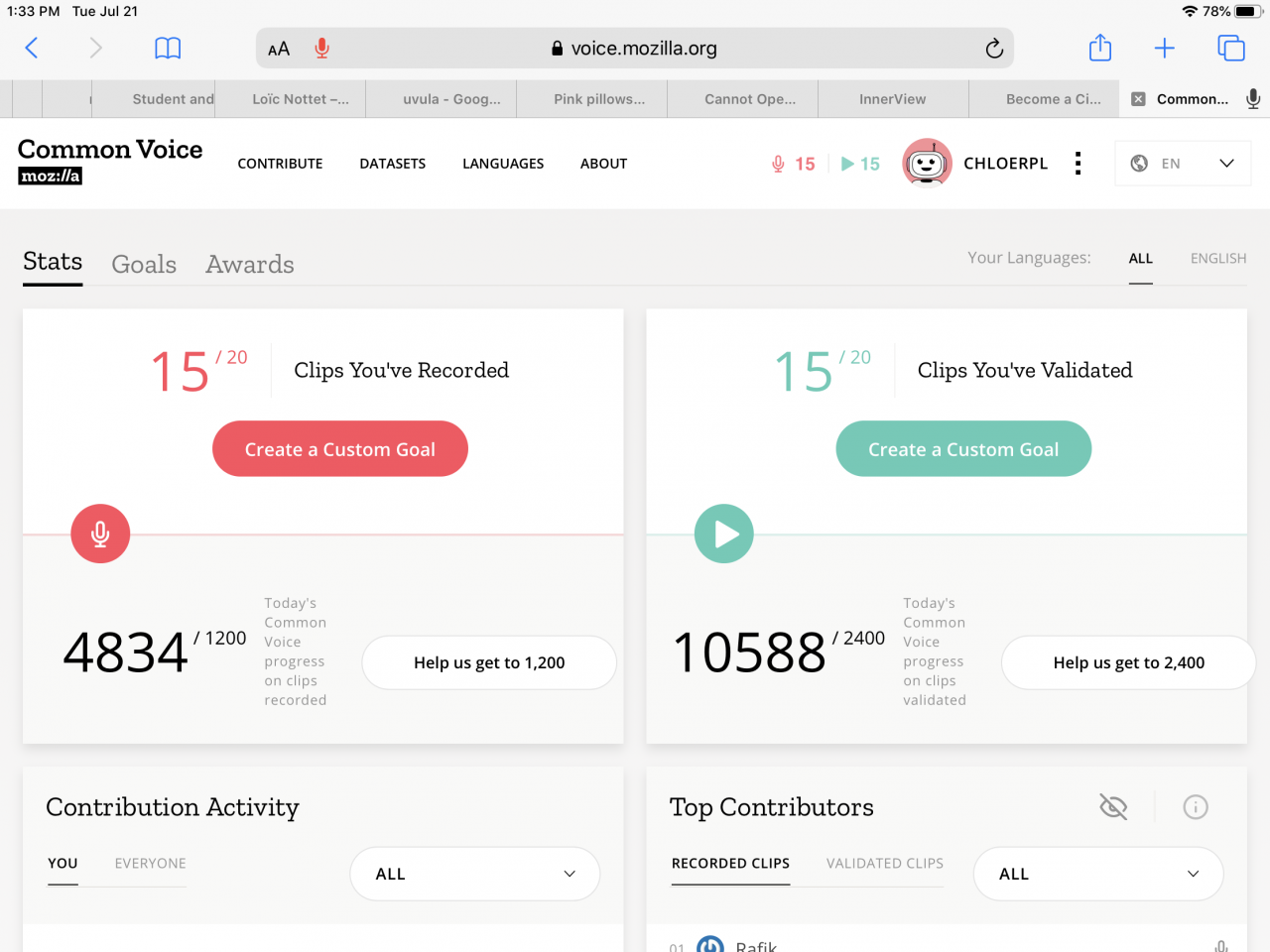Screen dimensions: 1270x952
Task: Select EVERYONE in Contribution Activity
Action: point(151,864)
